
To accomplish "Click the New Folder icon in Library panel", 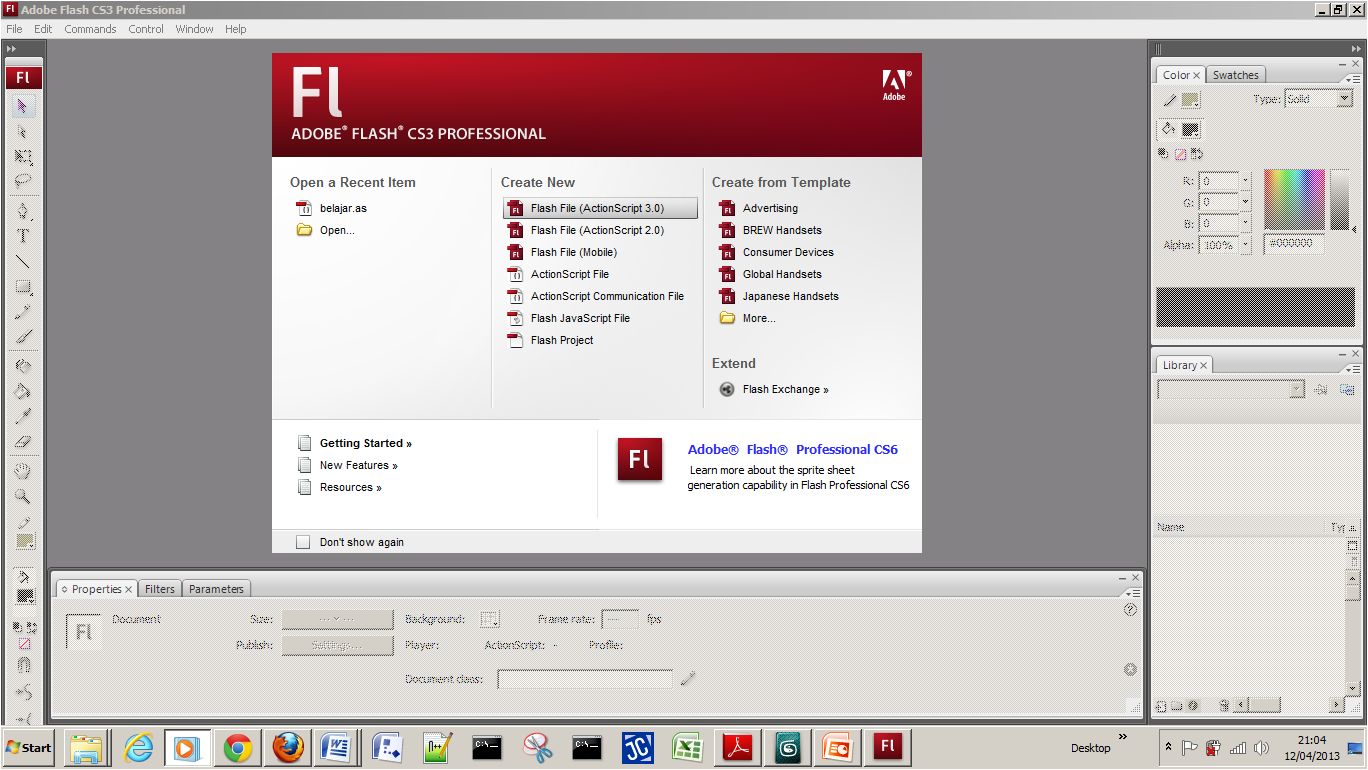I will pos(1176,706).
